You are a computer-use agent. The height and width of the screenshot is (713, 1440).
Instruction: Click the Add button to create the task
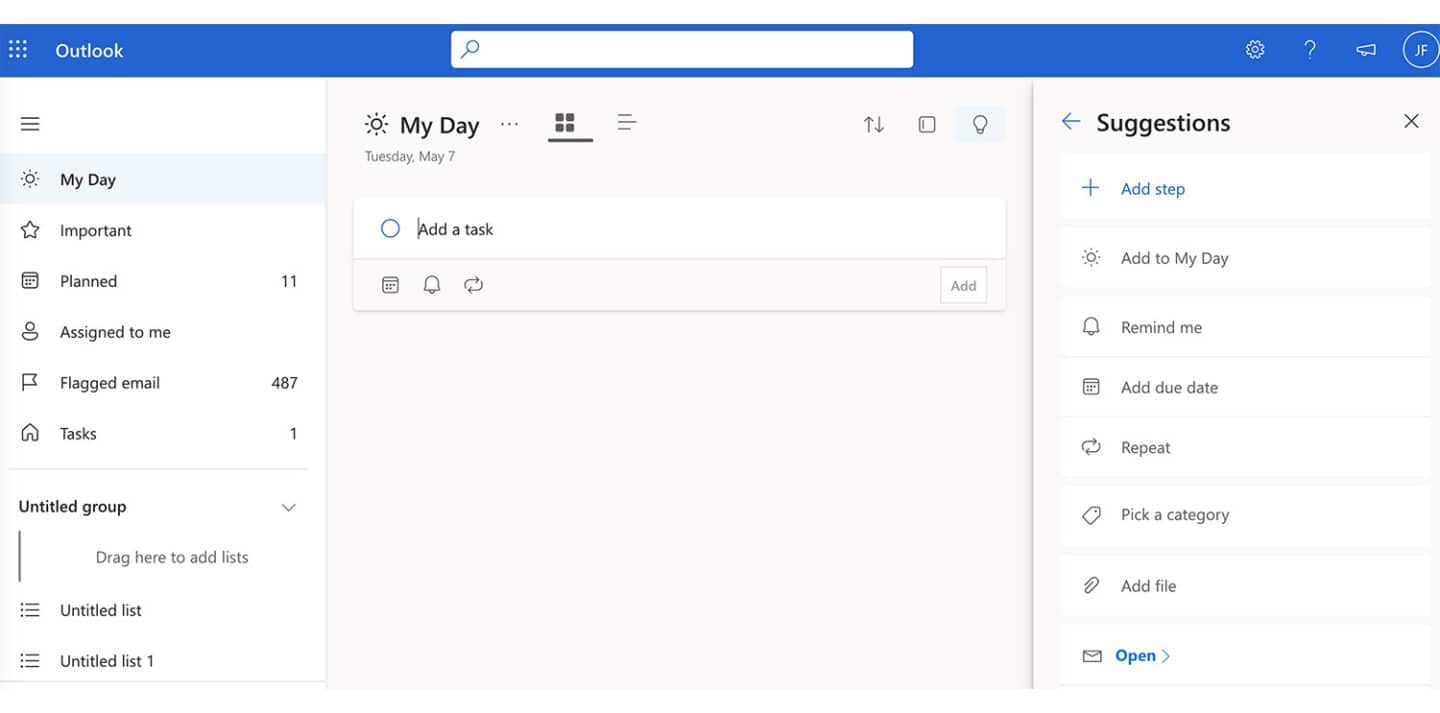963,284
